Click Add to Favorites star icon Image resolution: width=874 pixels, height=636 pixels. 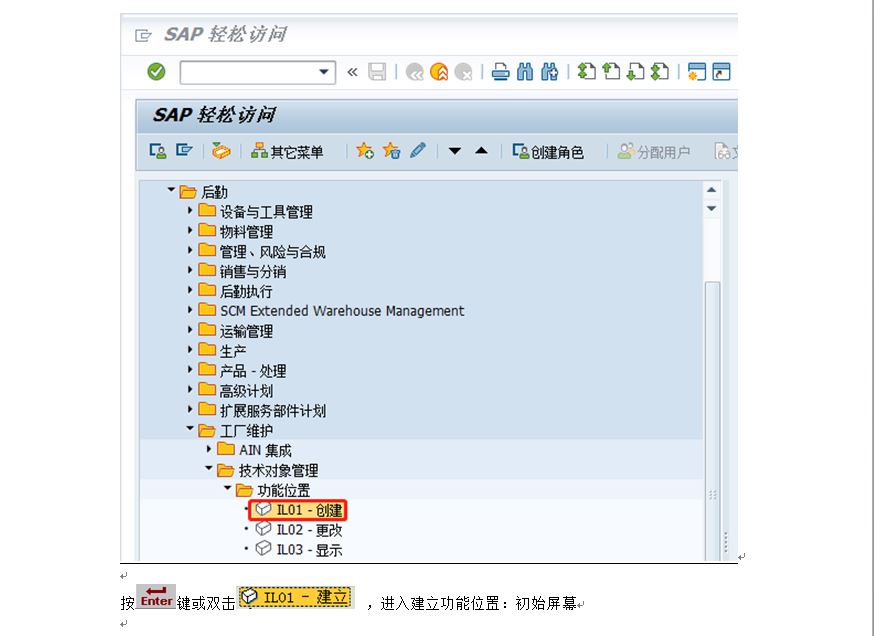(x=365, y=150)
